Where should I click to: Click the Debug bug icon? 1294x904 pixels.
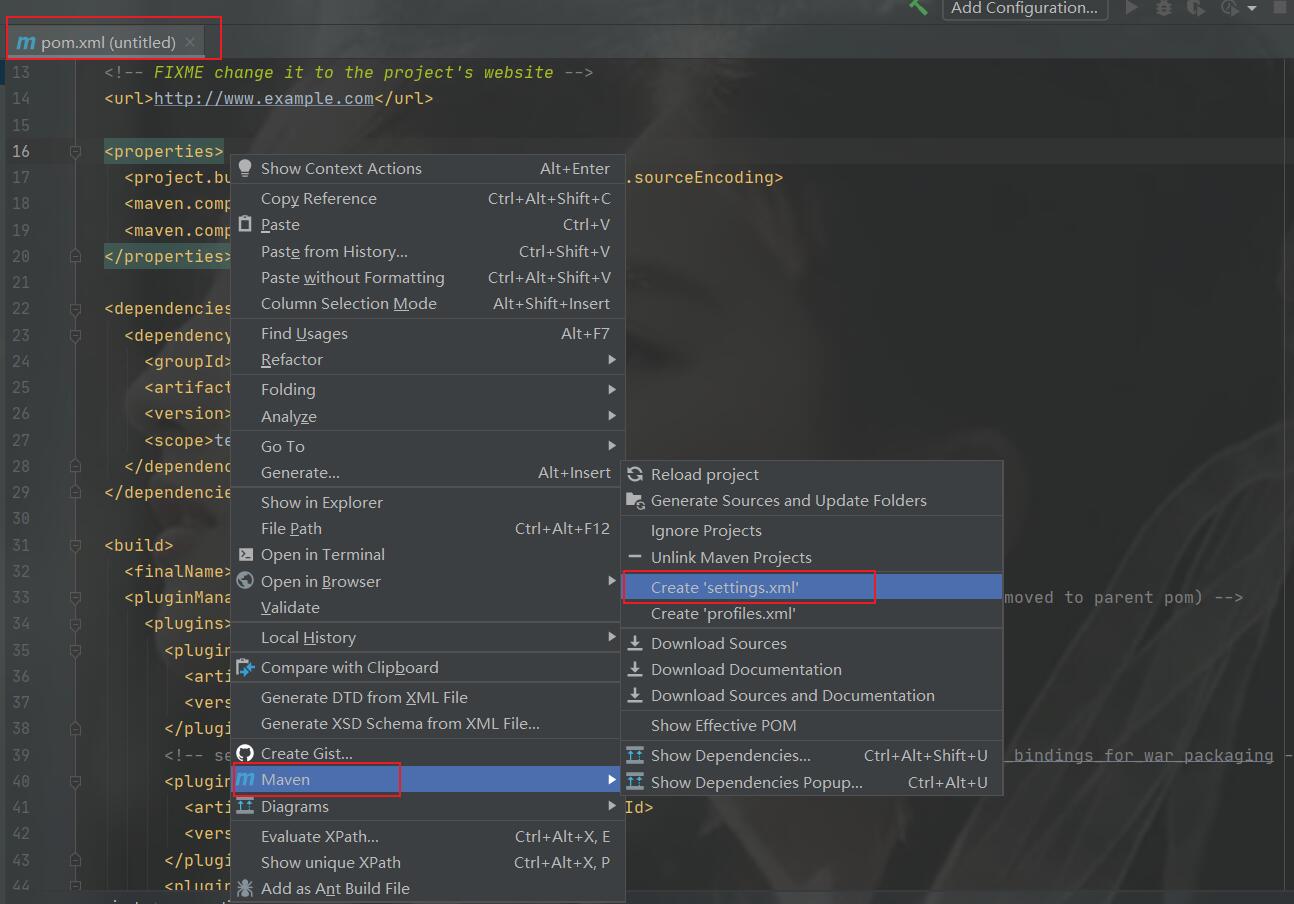[1165, 9]
